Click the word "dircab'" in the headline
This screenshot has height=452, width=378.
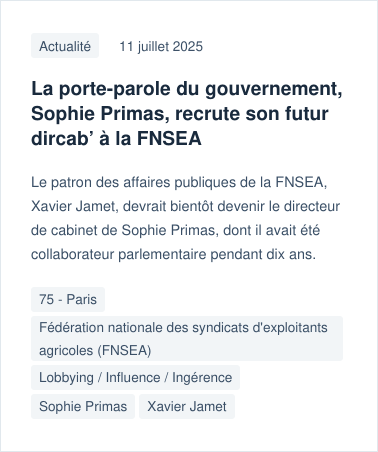[x=62, y=138]
